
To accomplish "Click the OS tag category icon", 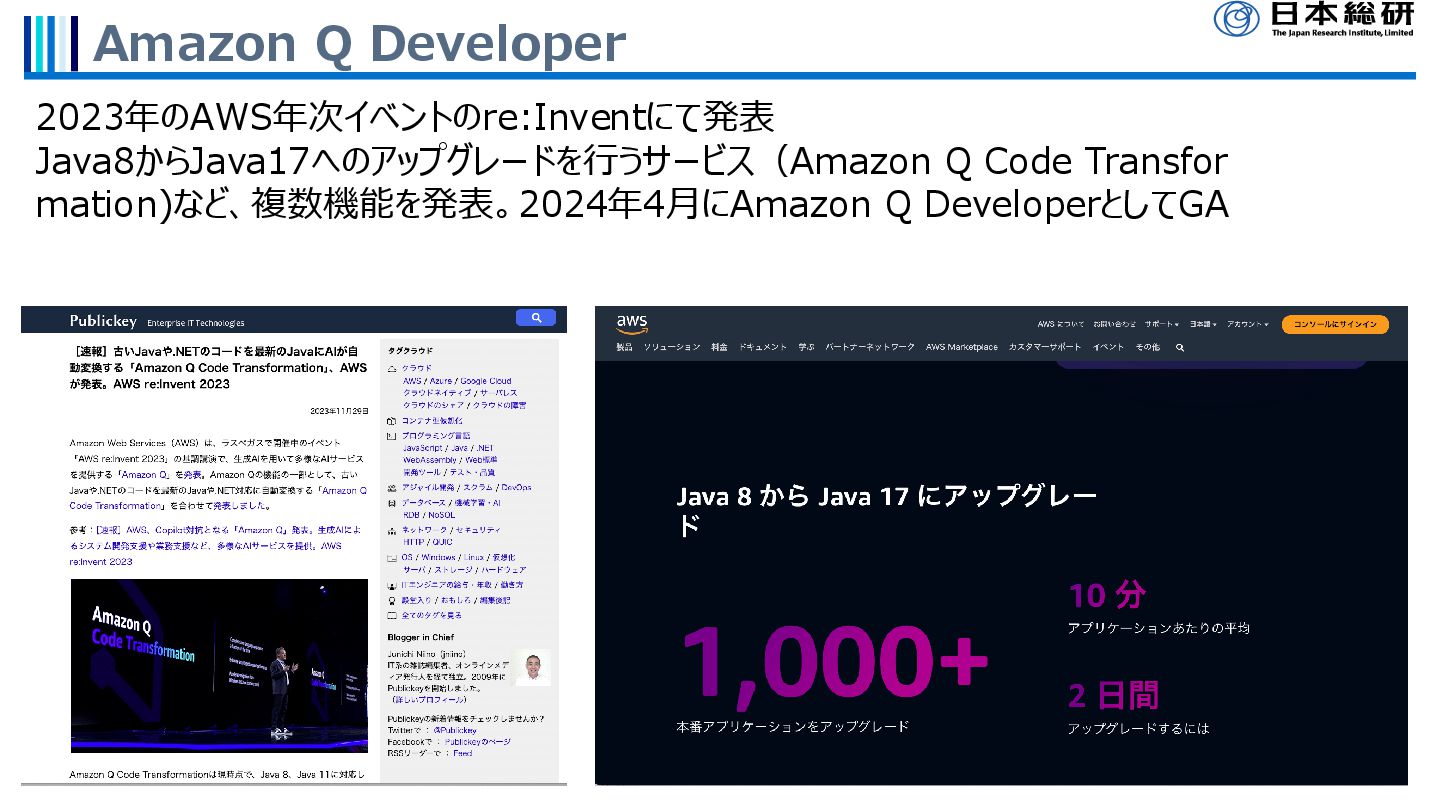I will [392, 557].
